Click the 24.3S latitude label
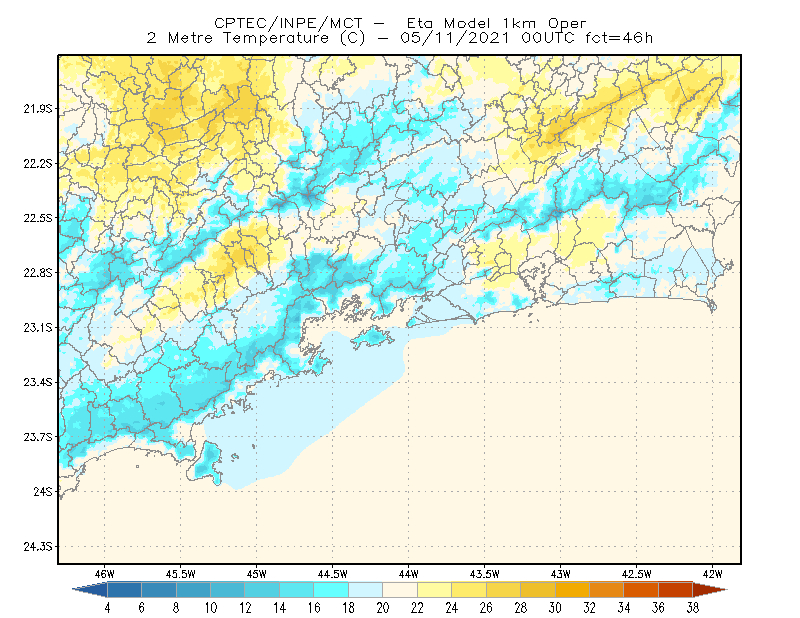 38,547
